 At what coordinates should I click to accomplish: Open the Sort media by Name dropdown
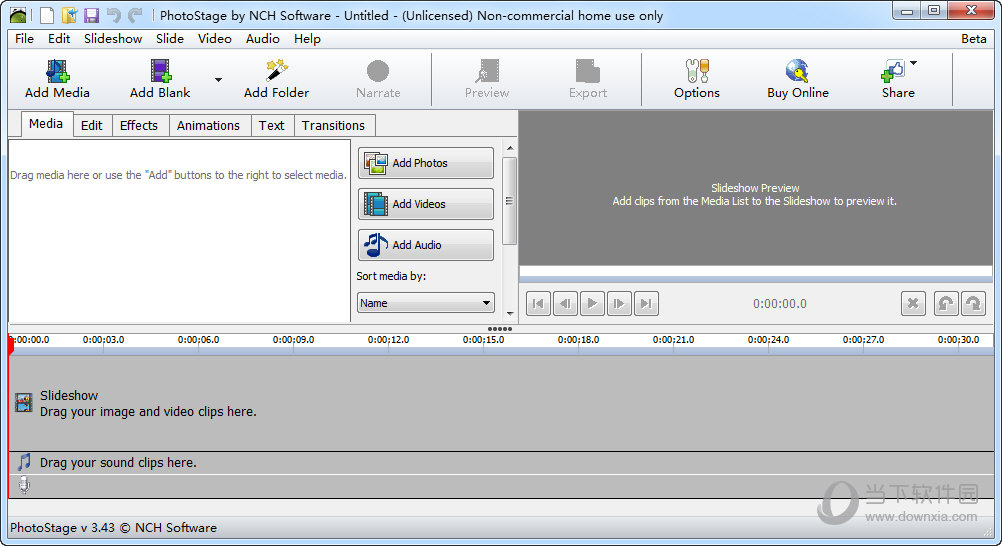pyautogui.click(x=426, y=303)
